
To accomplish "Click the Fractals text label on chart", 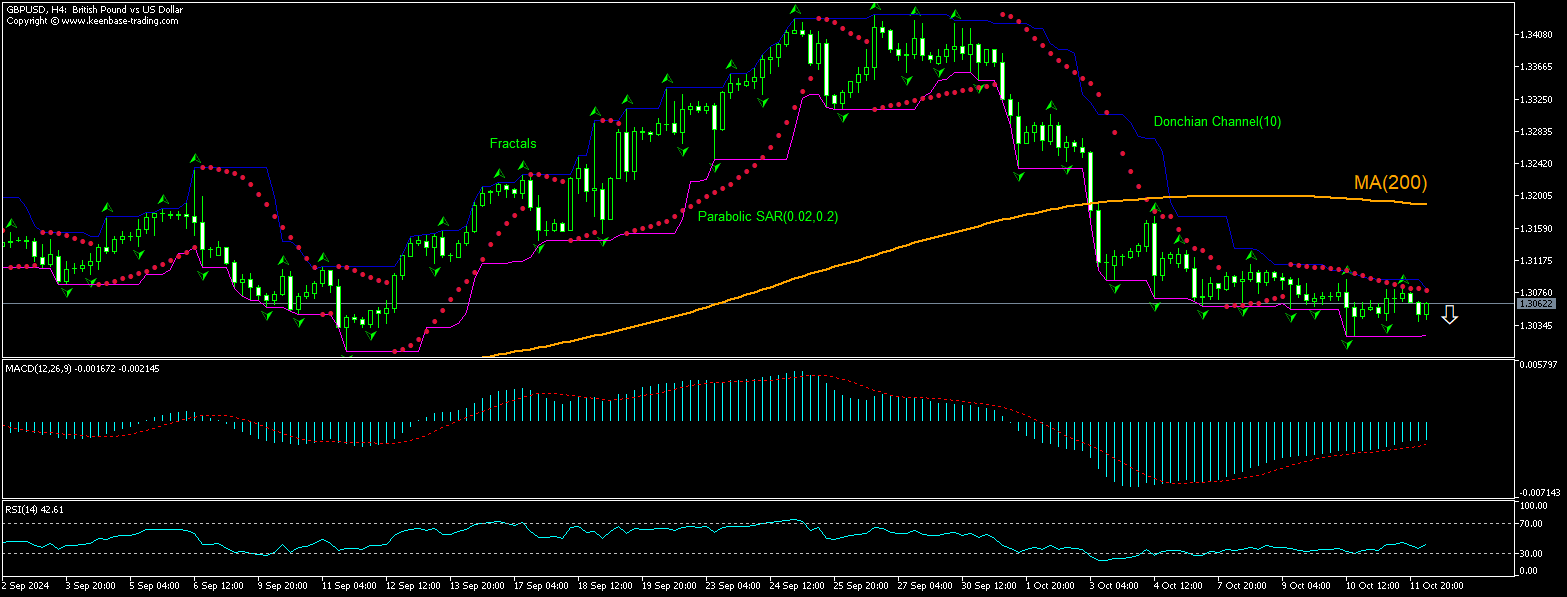I will click(x=513, y=143).
